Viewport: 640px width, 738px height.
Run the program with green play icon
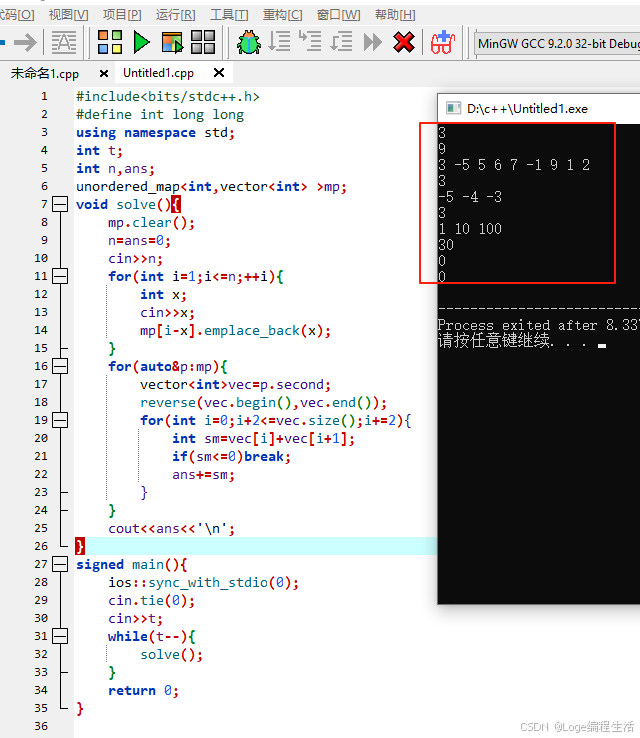click(x=141, y=42)
